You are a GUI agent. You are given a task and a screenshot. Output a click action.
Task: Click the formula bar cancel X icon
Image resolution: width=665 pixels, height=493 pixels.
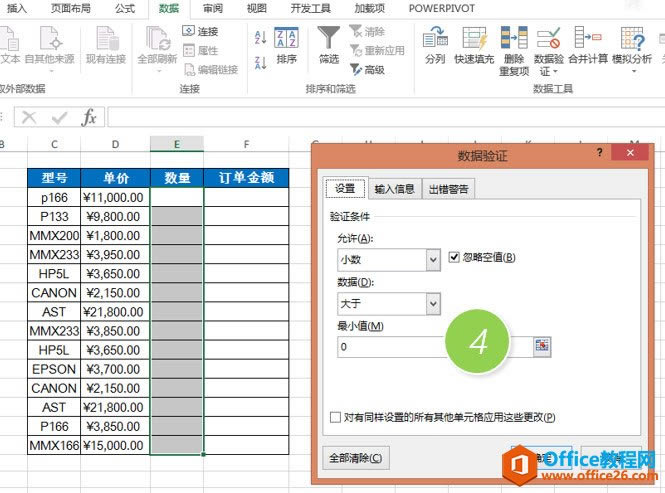pos(29,117)
